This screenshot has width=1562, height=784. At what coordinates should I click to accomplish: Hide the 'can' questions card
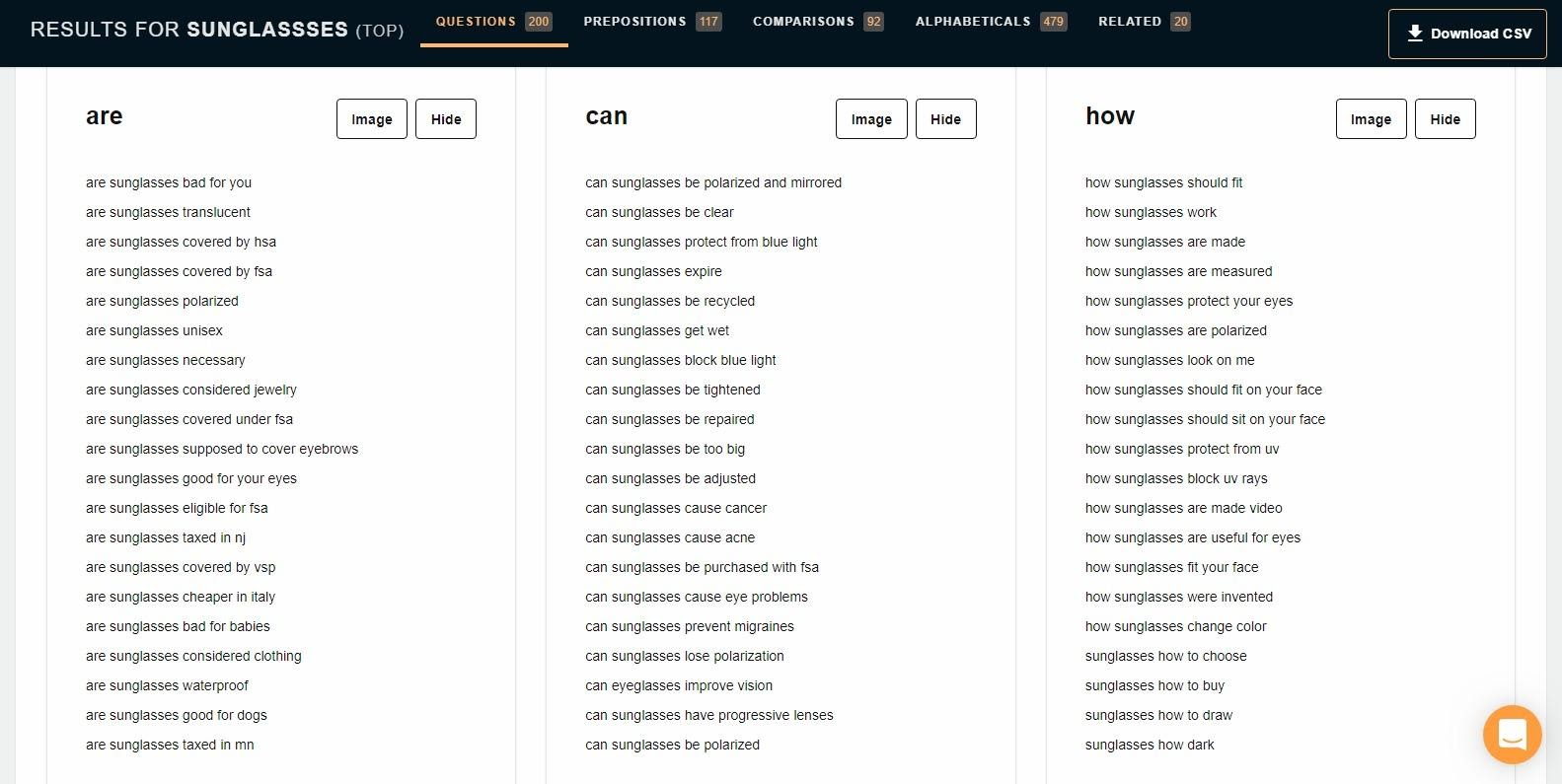(945, 119)
